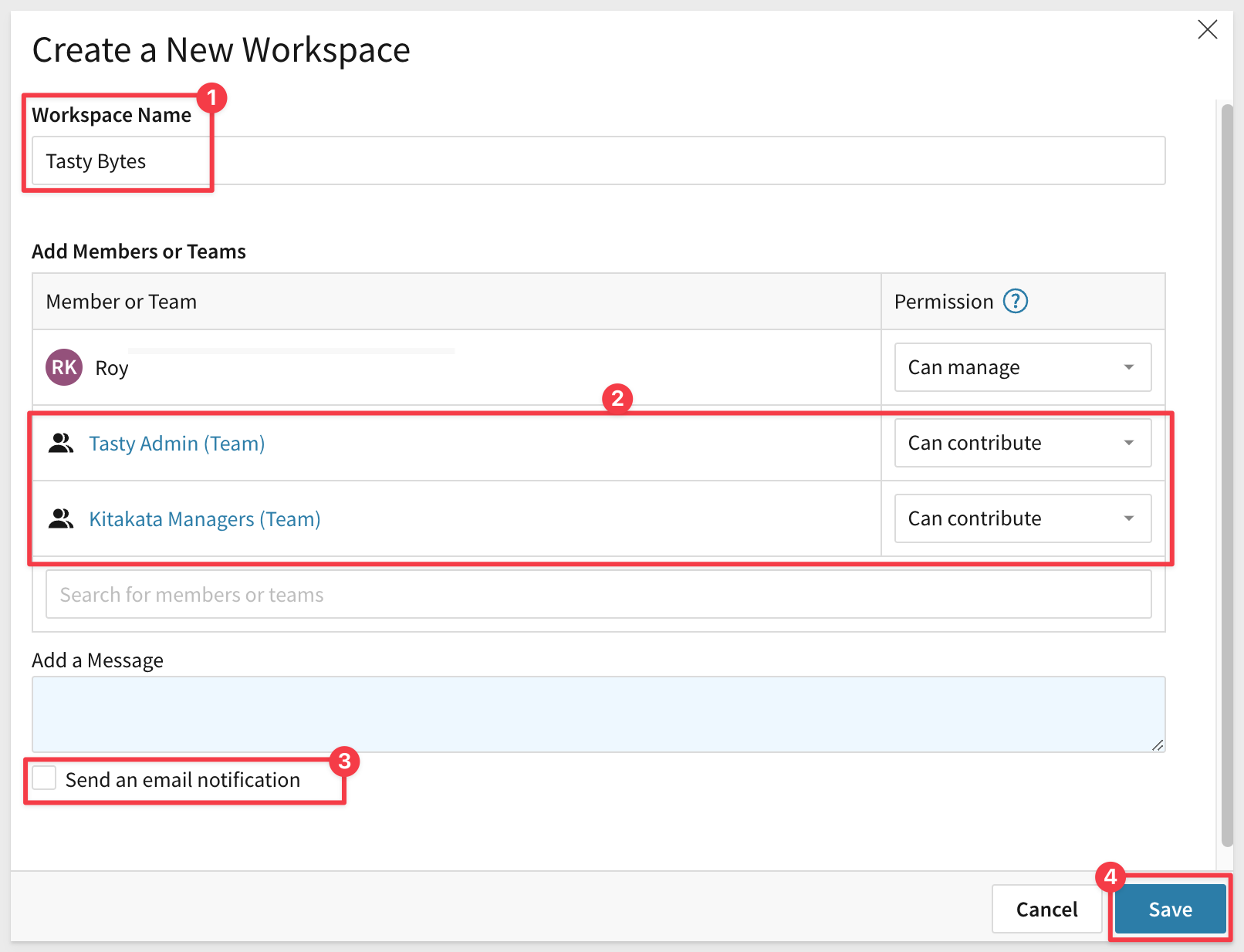Click into the Add a Message text area
Image resolution: width=1244 pixels, height=952 pixels.
click(597, 714)
